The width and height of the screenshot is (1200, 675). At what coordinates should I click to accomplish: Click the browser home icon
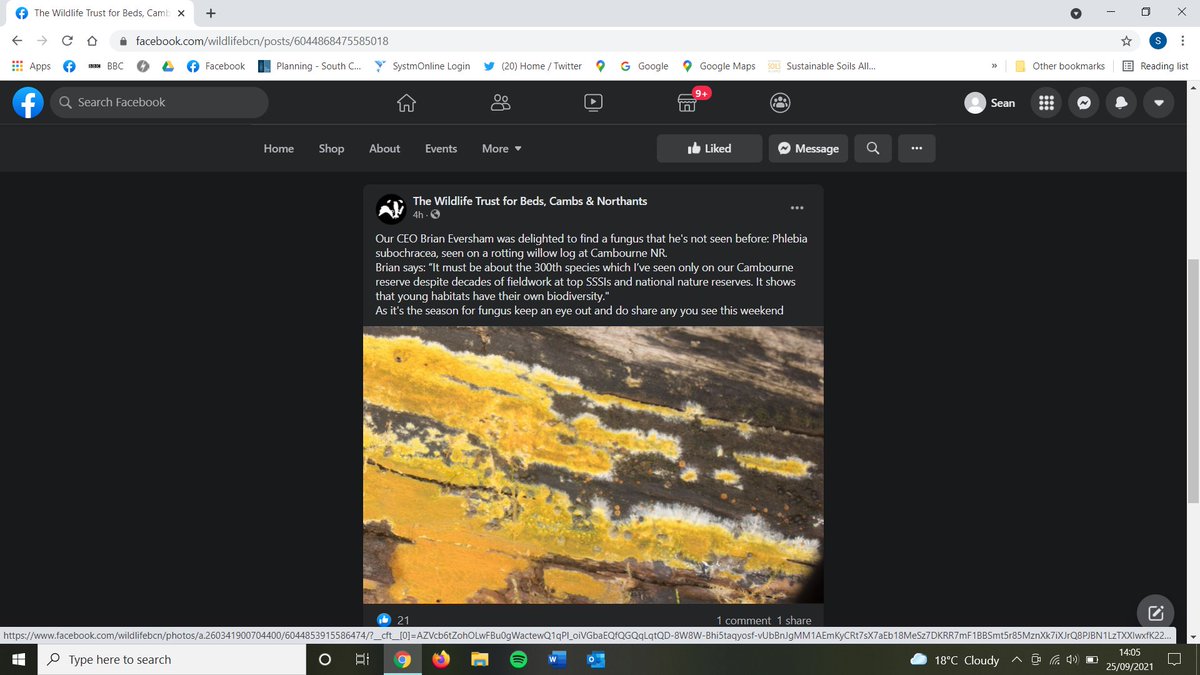pos(92,41)
